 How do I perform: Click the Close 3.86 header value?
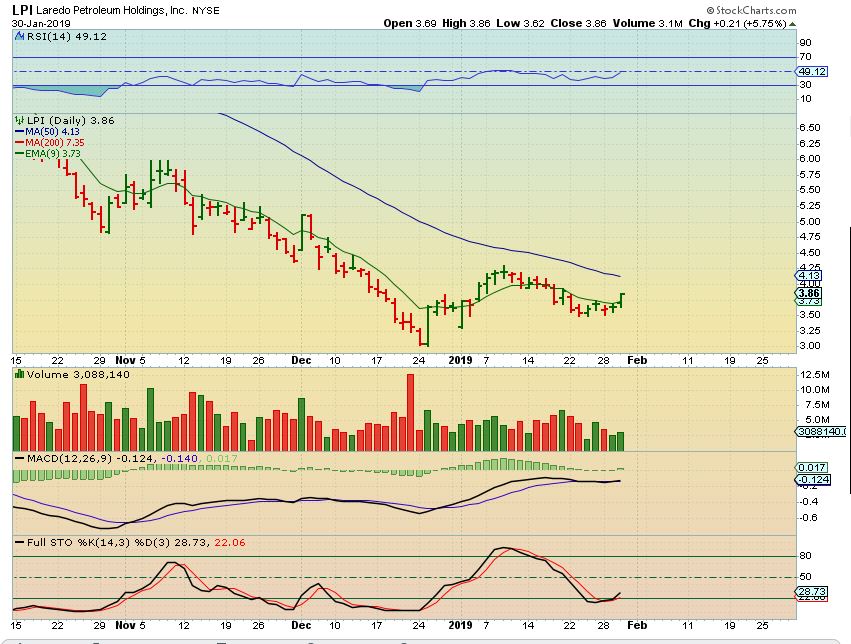pos(578,23)
